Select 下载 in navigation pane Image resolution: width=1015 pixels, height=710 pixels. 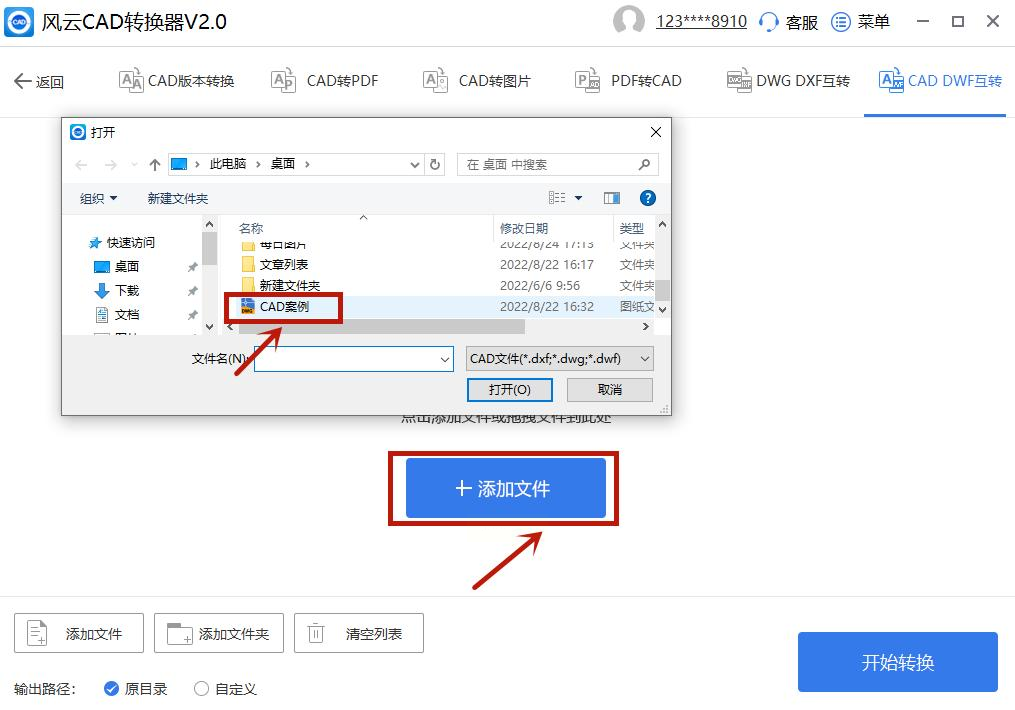click(x=117, y=291)
